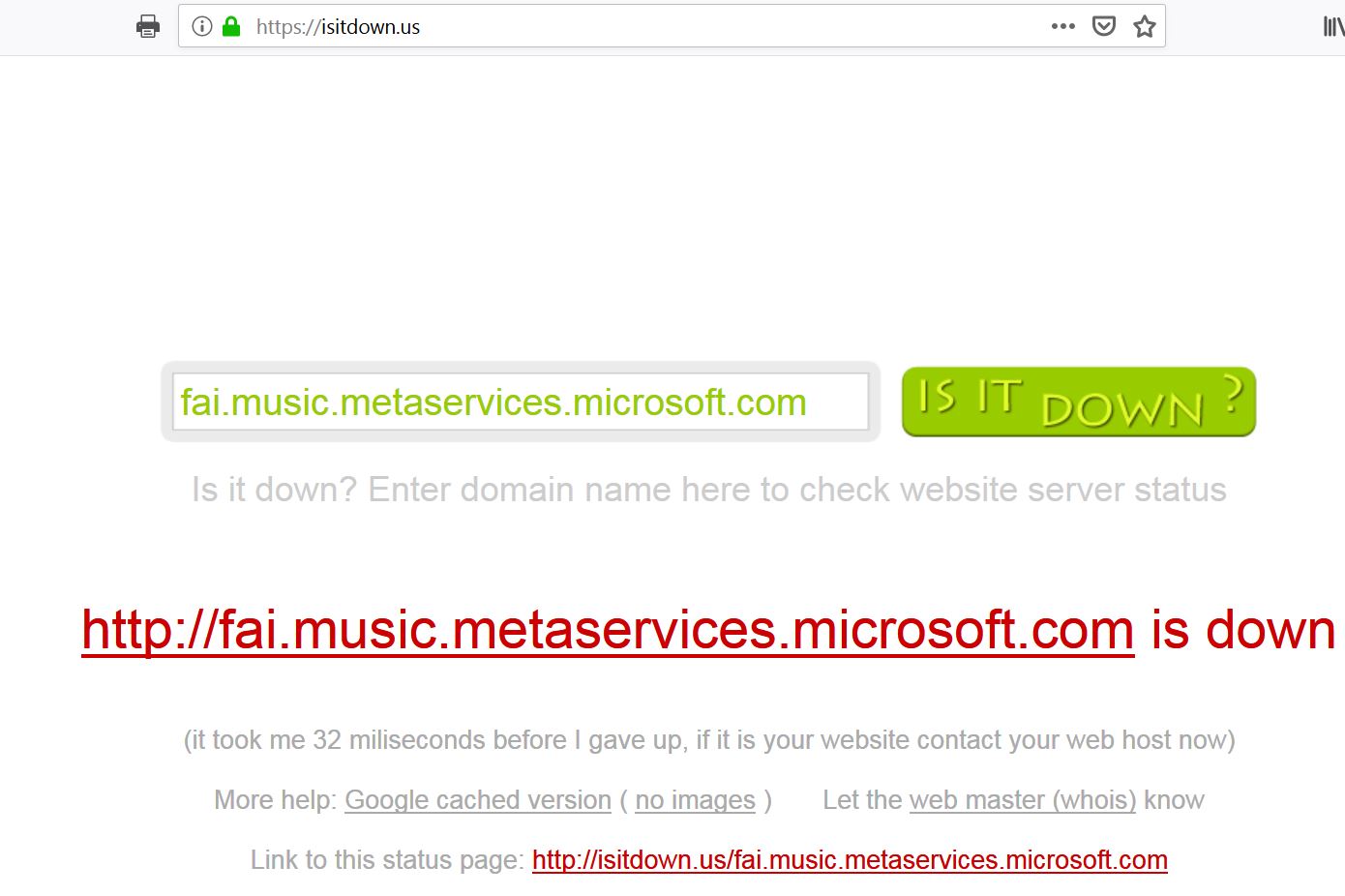Click the 'Link to this status page:' label

387,860
